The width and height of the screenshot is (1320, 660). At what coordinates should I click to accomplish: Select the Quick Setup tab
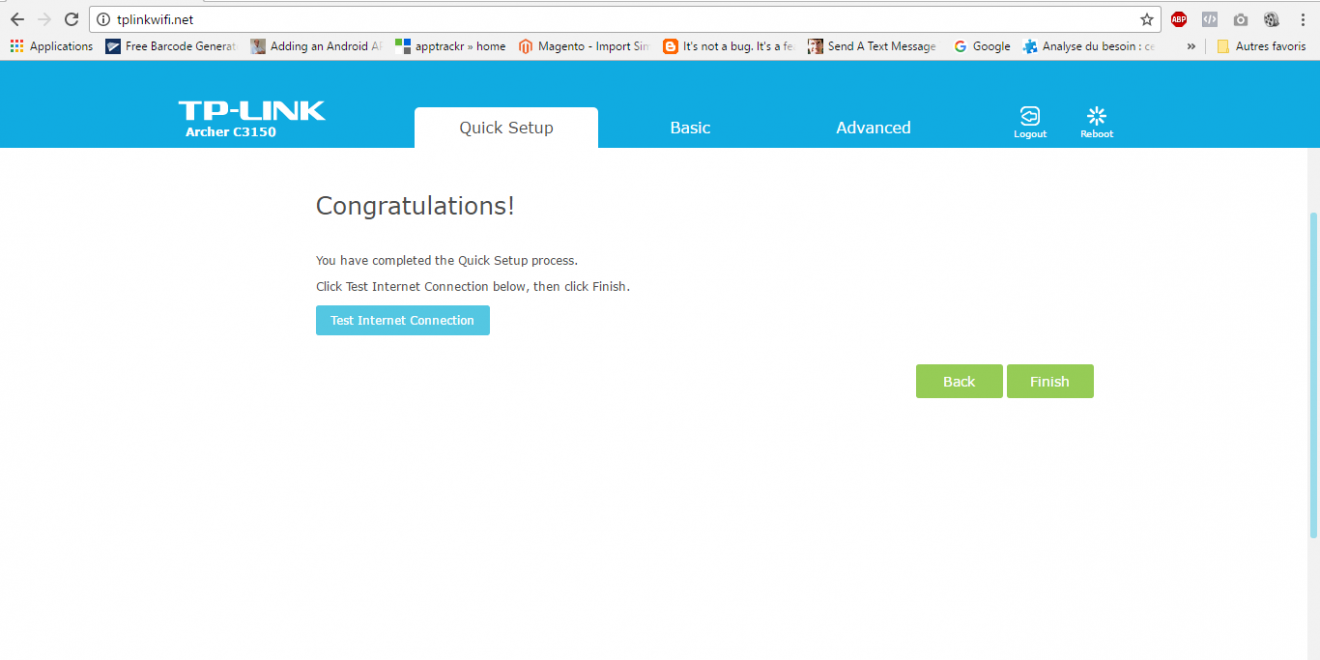(506, 128)
